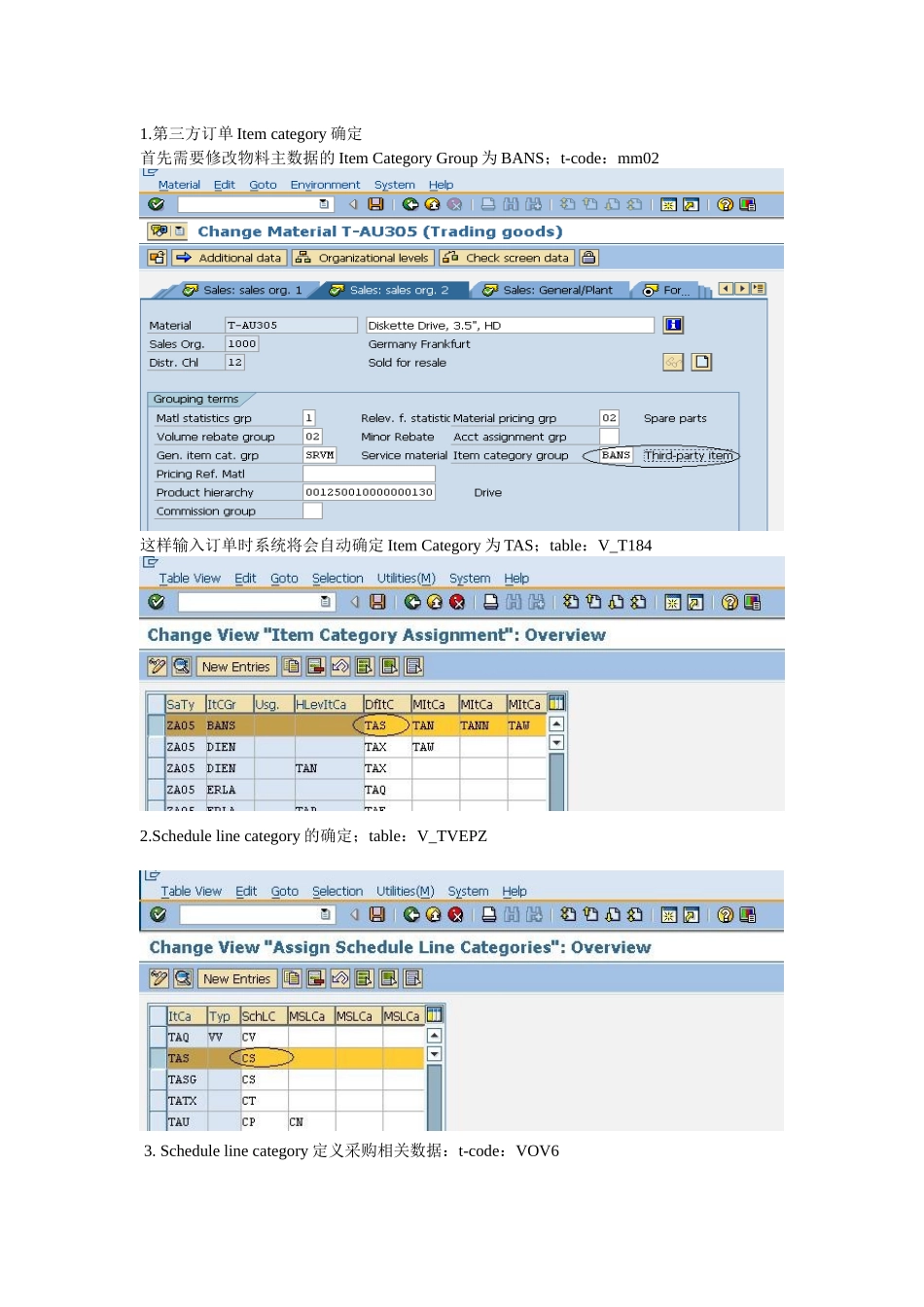Image resolution: width=924 pixels, height=1307 pixels.
Task: Click the Save diskette icon in Change Material toolbar
Action: coord(376,204)
